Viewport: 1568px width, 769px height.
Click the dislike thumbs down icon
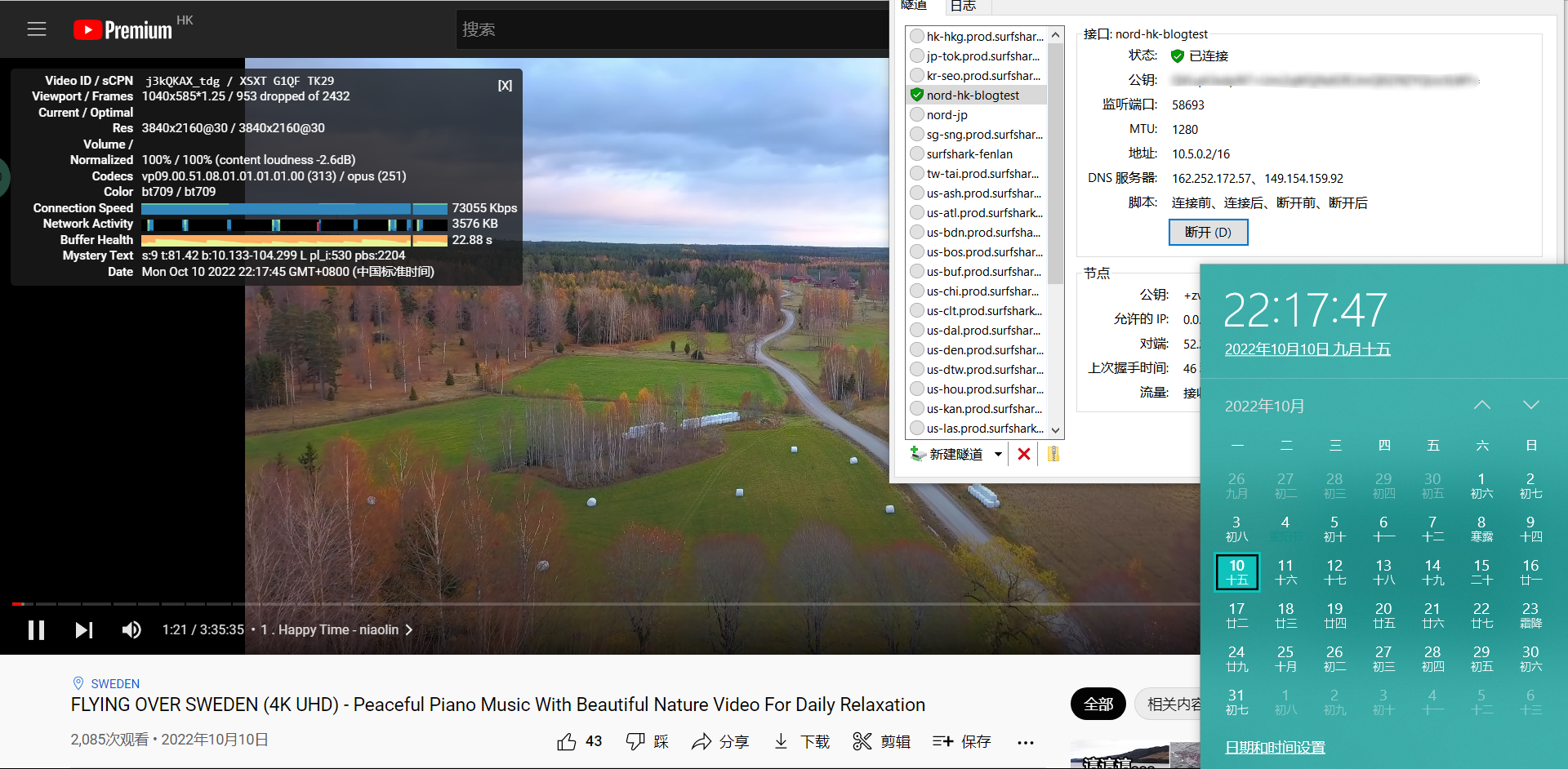pos(635,741)
